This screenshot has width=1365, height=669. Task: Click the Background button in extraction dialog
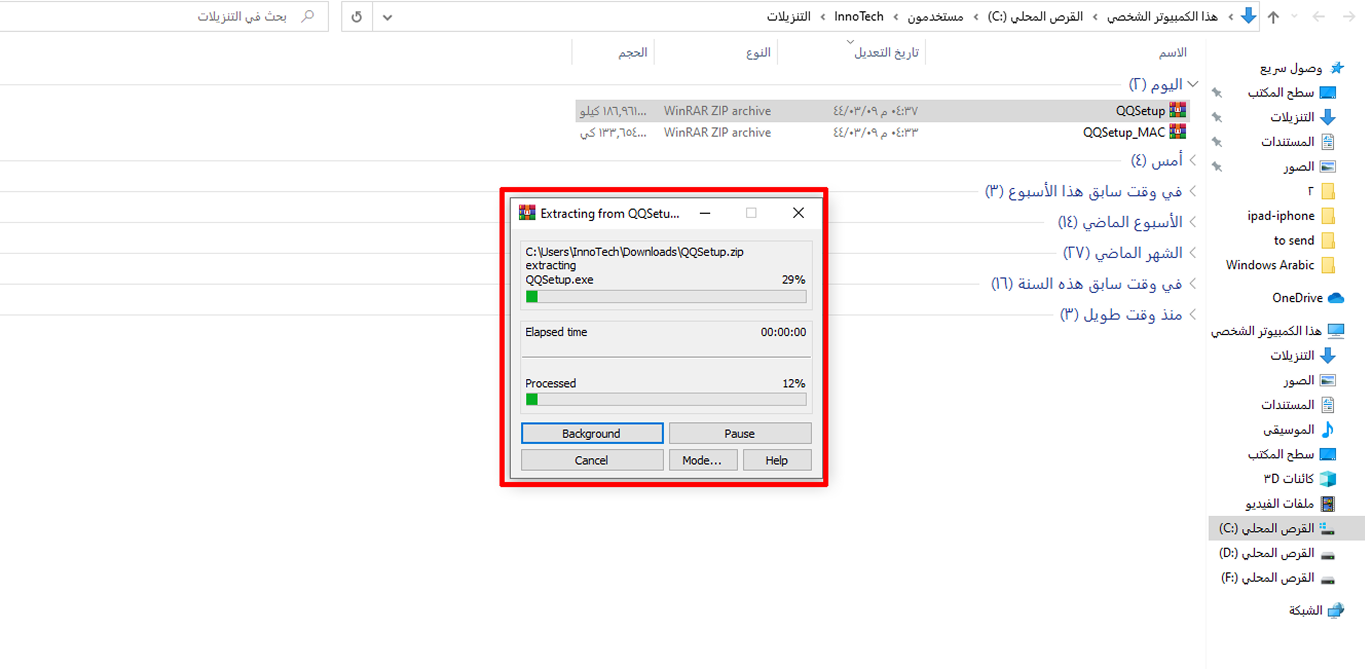[592, 433]
